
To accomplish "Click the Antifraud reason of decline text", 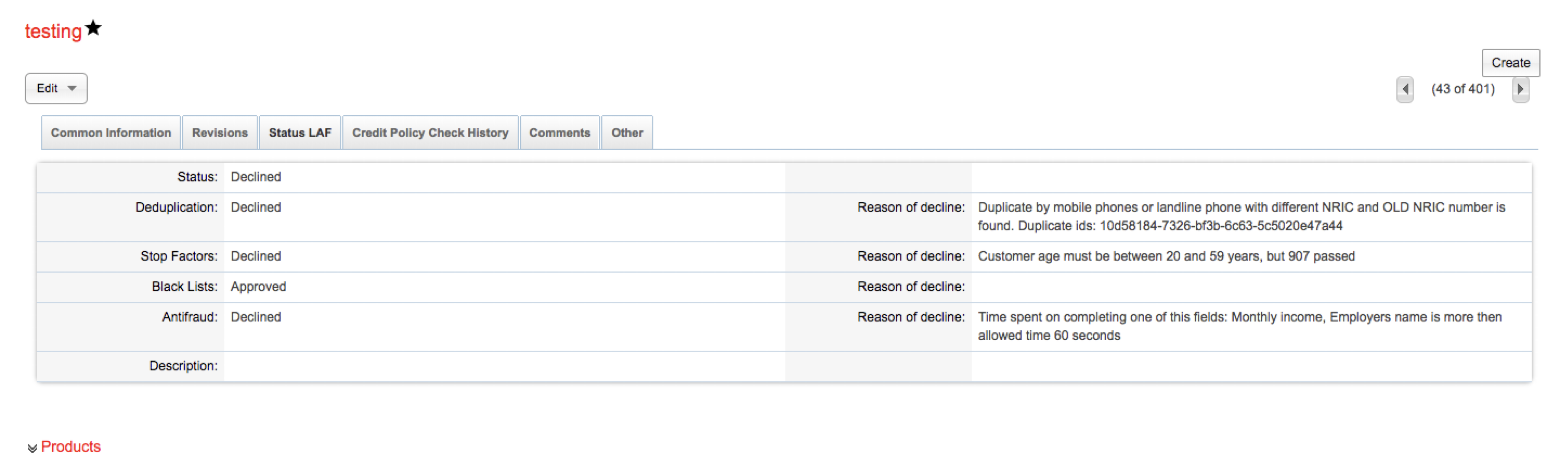I will [1240, 326].
